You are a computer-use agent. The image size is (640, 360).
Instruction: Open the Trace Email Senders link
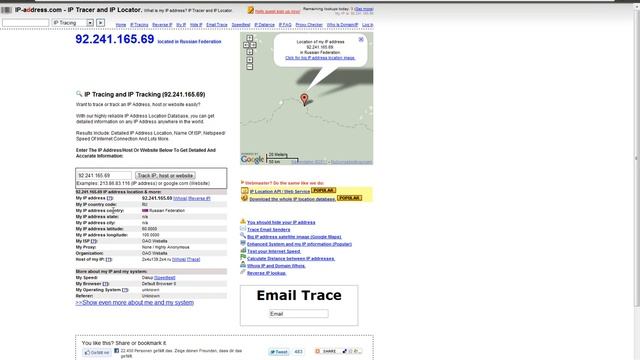pyautogui.click(x=269, y=230)
